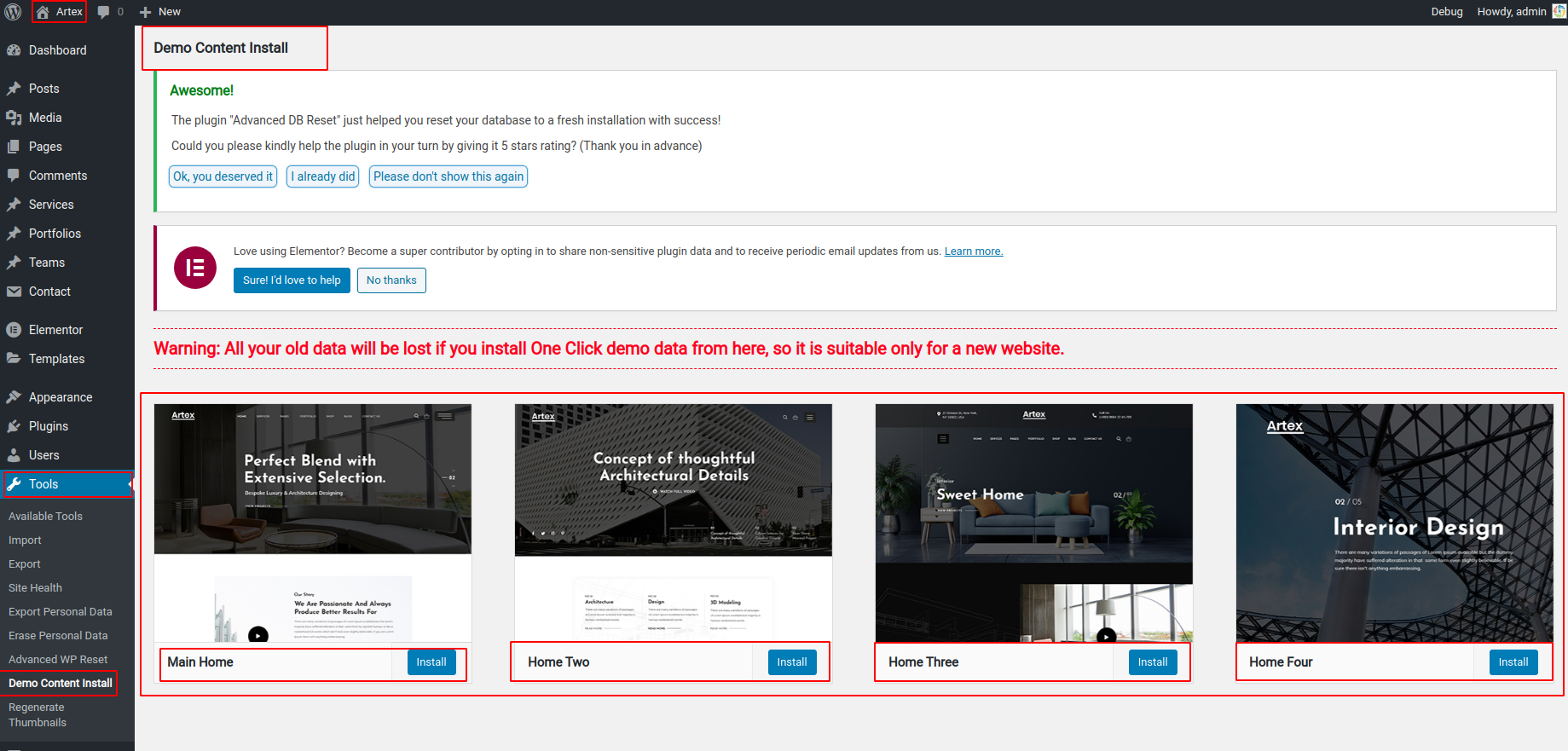Click the Contact envelope icon
This screenshot has width=1568, height=751.
pos(14,292)
